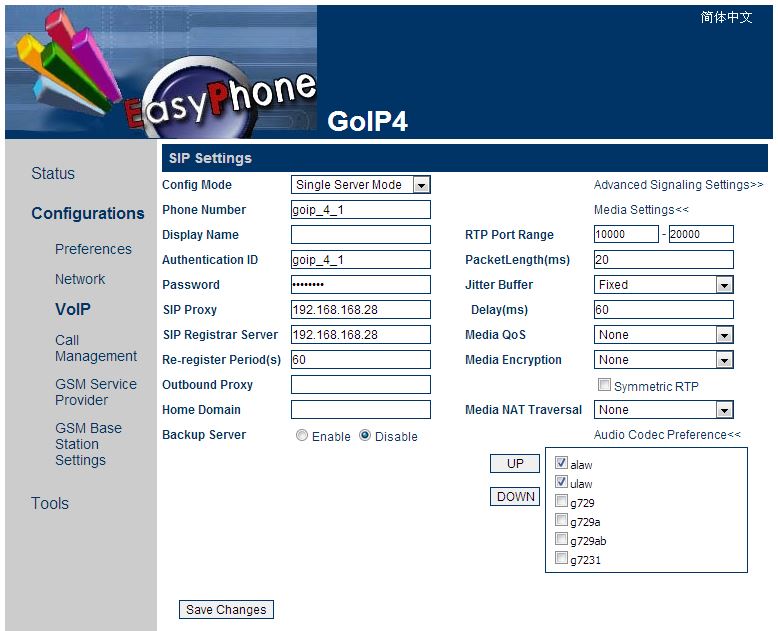This screenshot has width=778, height=631.
Task: Open Jitter Buffer dropdown
Action: (x=663, y=285)
